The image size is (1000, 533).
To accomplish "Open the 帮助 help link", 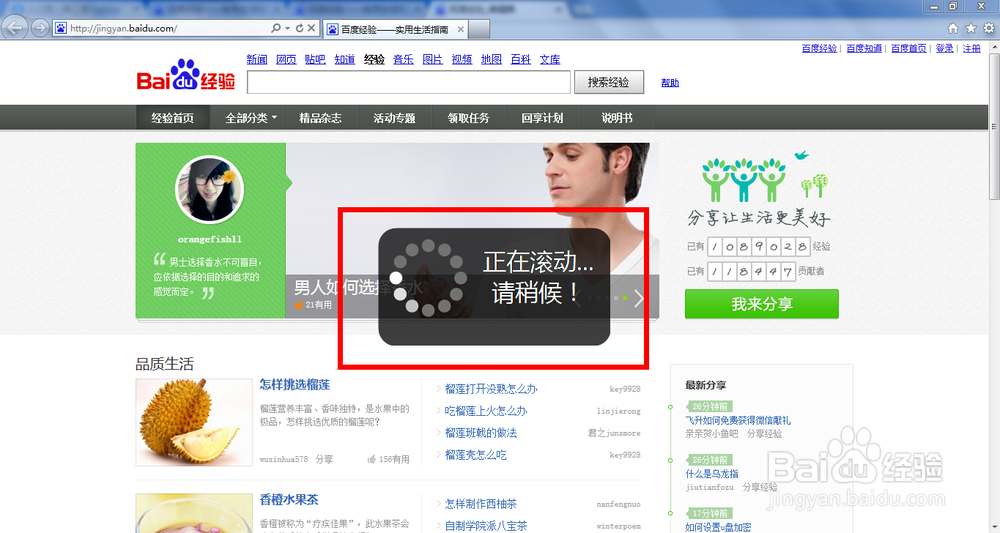I will (670, 83).
